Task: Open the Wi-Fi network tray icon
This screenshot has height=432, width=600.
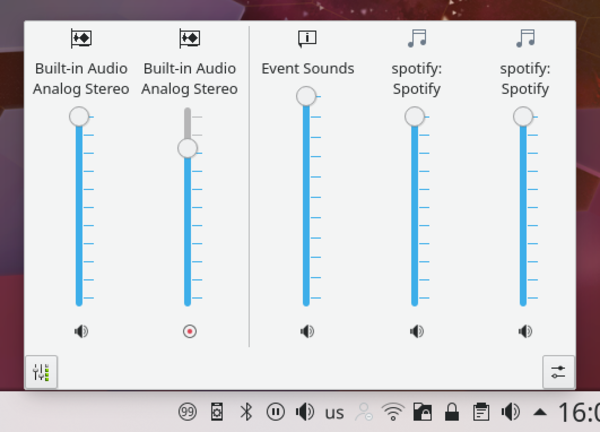Action: (x=393, y=412)
